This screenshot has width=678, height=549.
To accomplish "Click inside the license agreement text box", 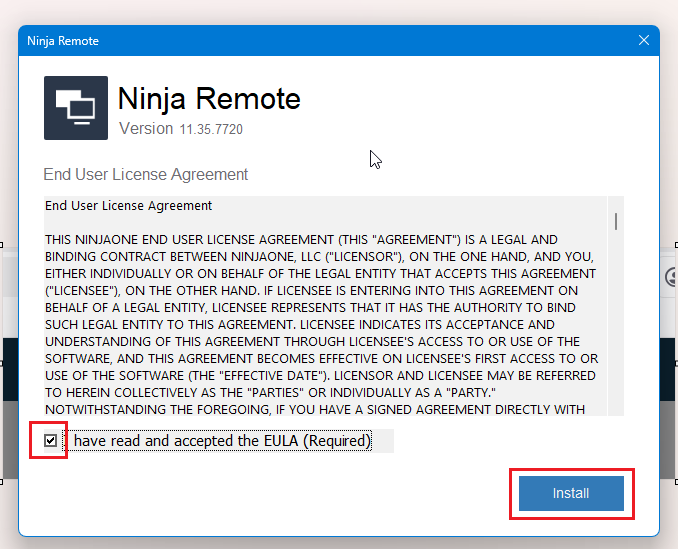I will click(325, 306).
